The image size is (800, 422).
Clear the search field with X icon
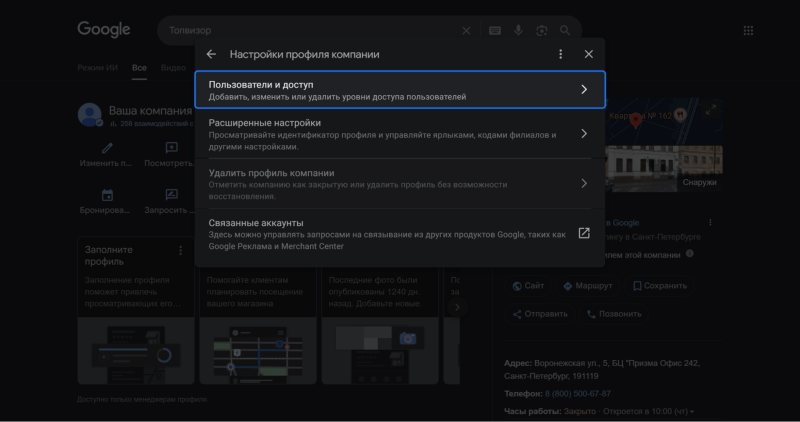466,31
